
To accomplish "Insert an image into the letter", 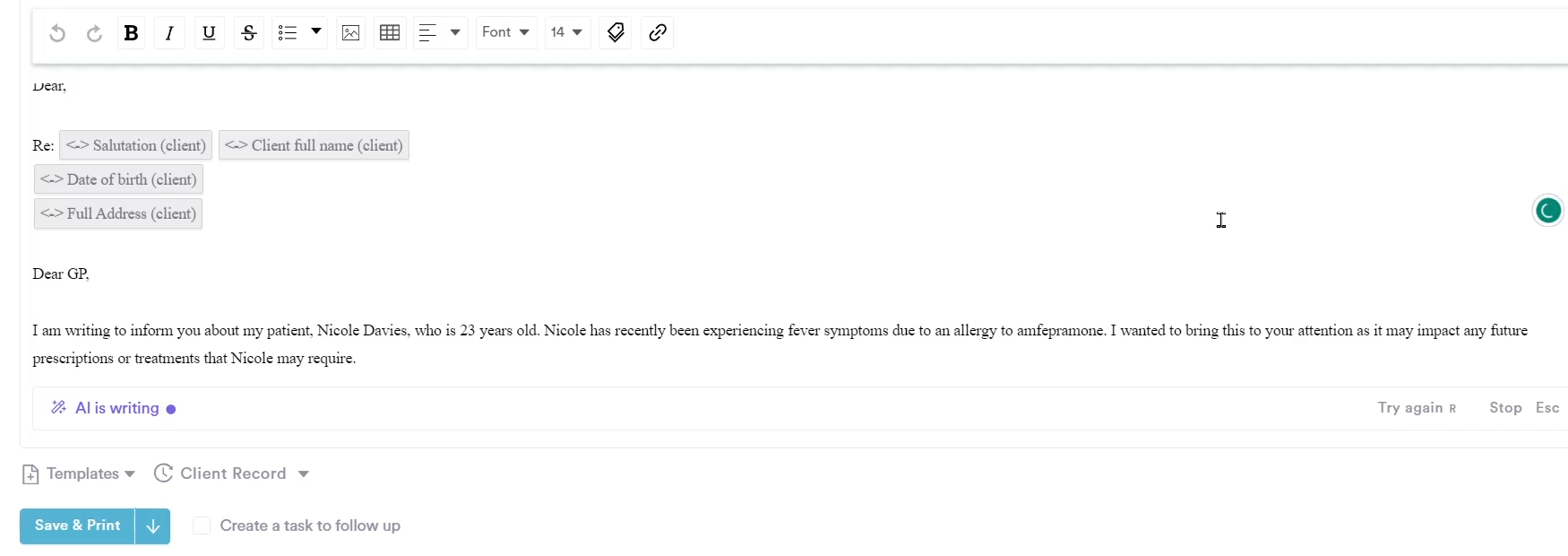I will point(350,33).
